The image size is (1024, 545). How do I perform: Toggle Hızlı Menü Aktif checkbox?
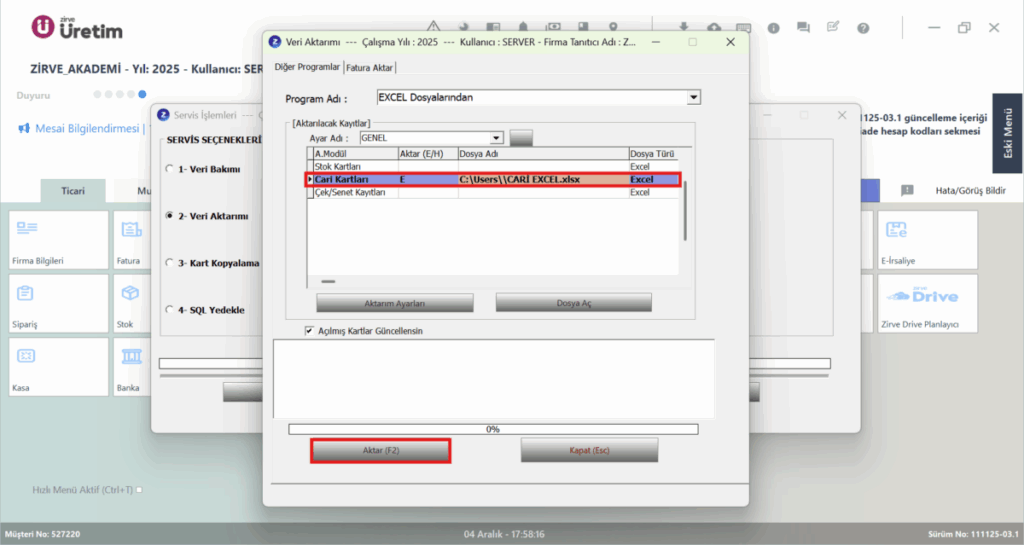(139, 490)
